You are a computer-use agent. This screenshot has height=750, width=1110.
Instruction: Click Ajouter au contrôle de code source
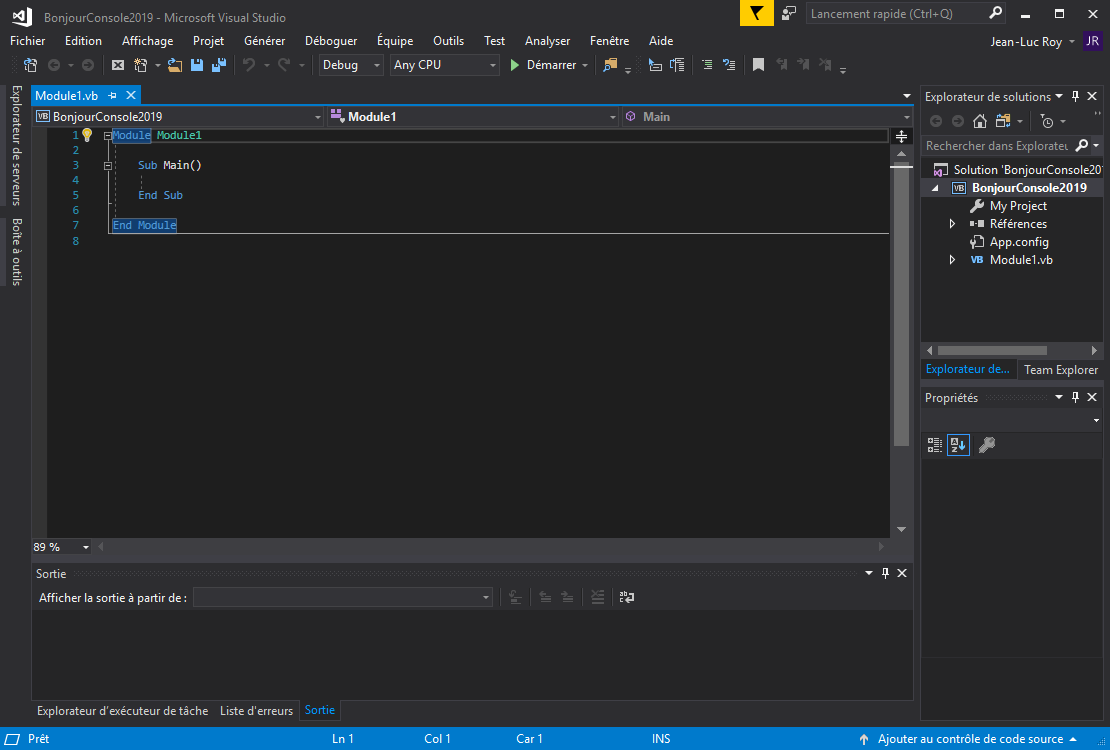pyautogui.click(x=968, y=739)
